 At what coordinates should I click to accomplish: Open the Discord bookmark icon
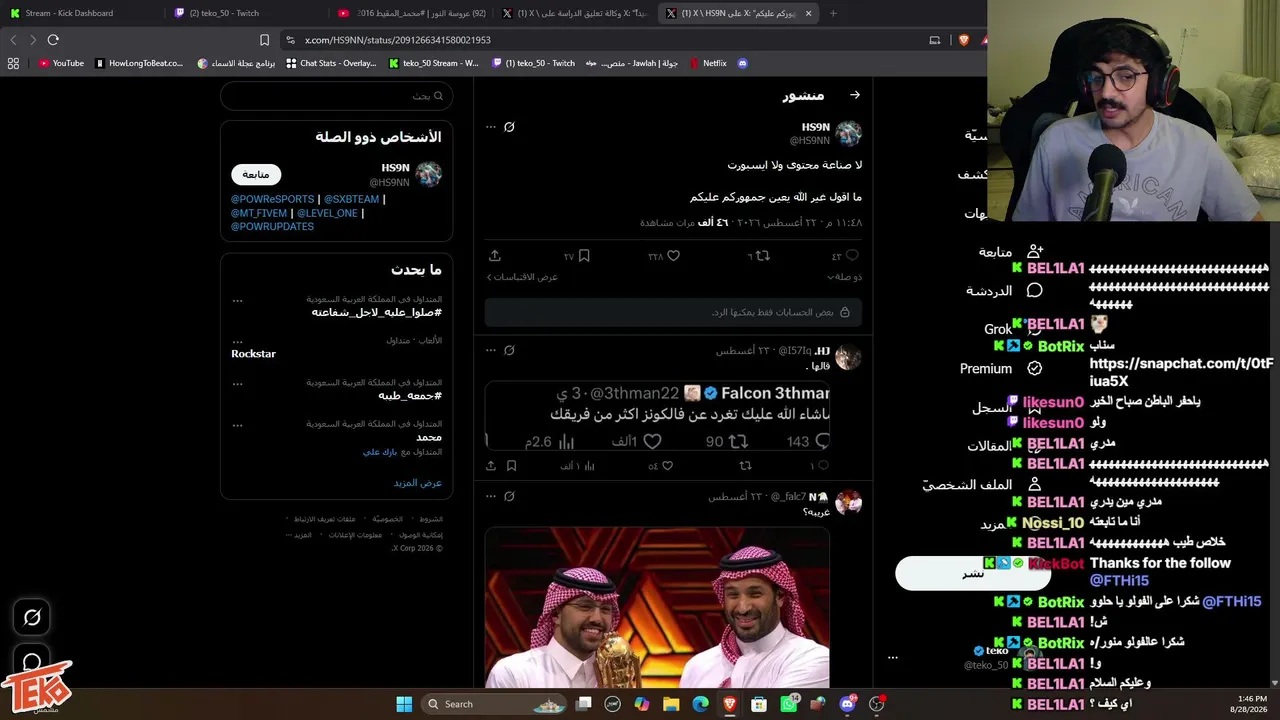(742, 63)
